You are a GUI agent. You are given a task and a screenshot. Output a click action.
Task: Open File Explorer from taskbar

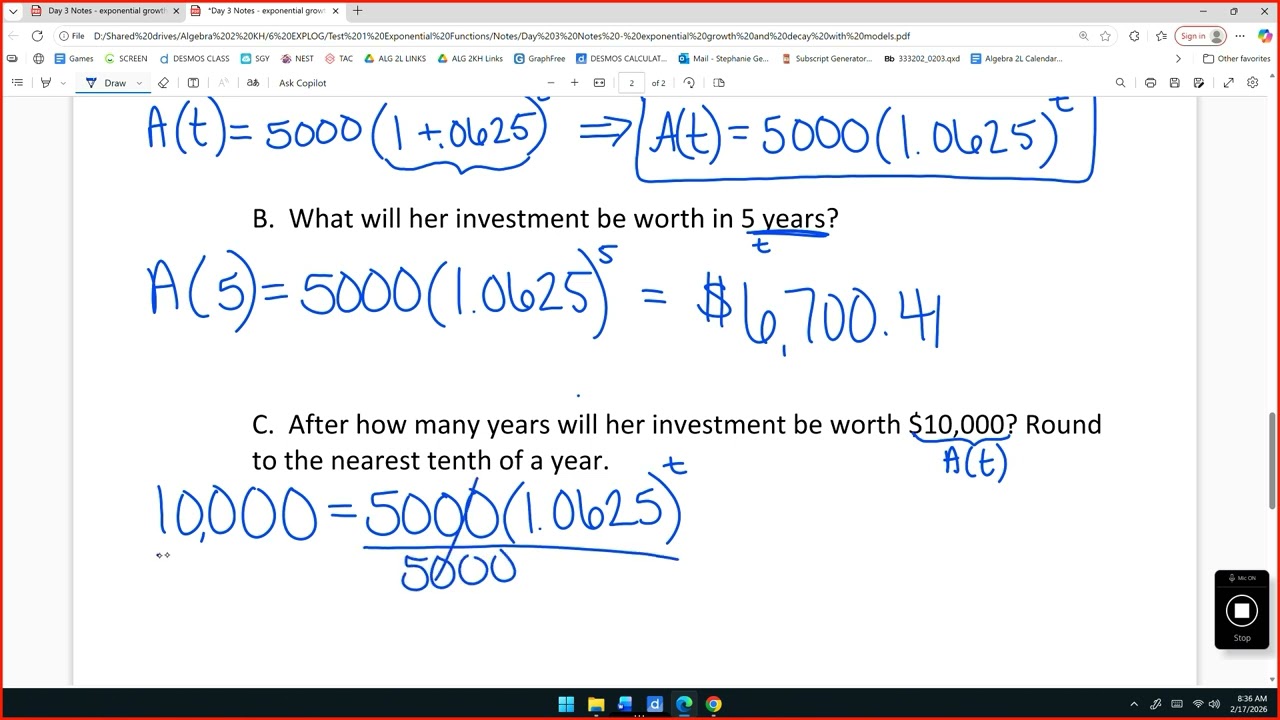coord(596,704)
